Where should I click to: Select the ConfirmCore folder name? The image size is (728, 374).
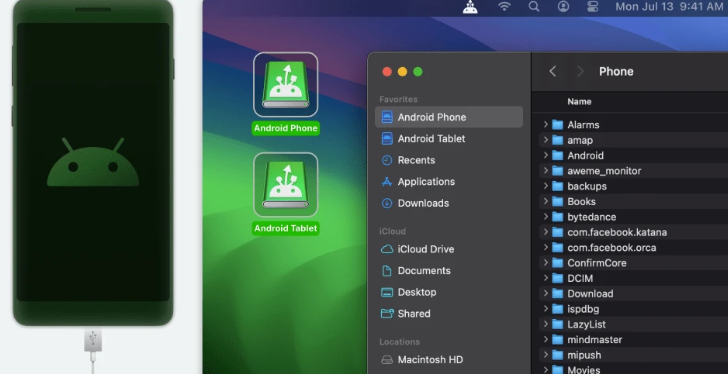[x=597, y=263]
